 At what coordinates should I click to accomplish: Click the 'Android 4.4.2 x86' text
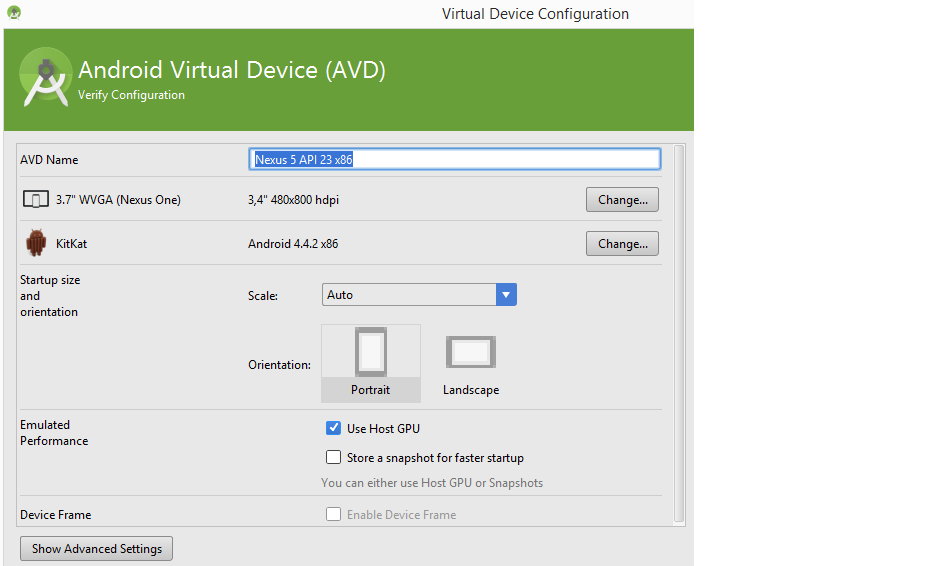coord(293,244)
